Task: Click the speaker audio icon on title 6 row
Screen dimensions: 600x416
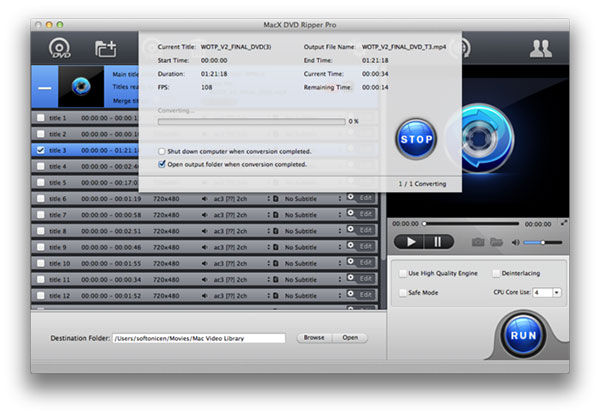Action: (x=205, y=199)
